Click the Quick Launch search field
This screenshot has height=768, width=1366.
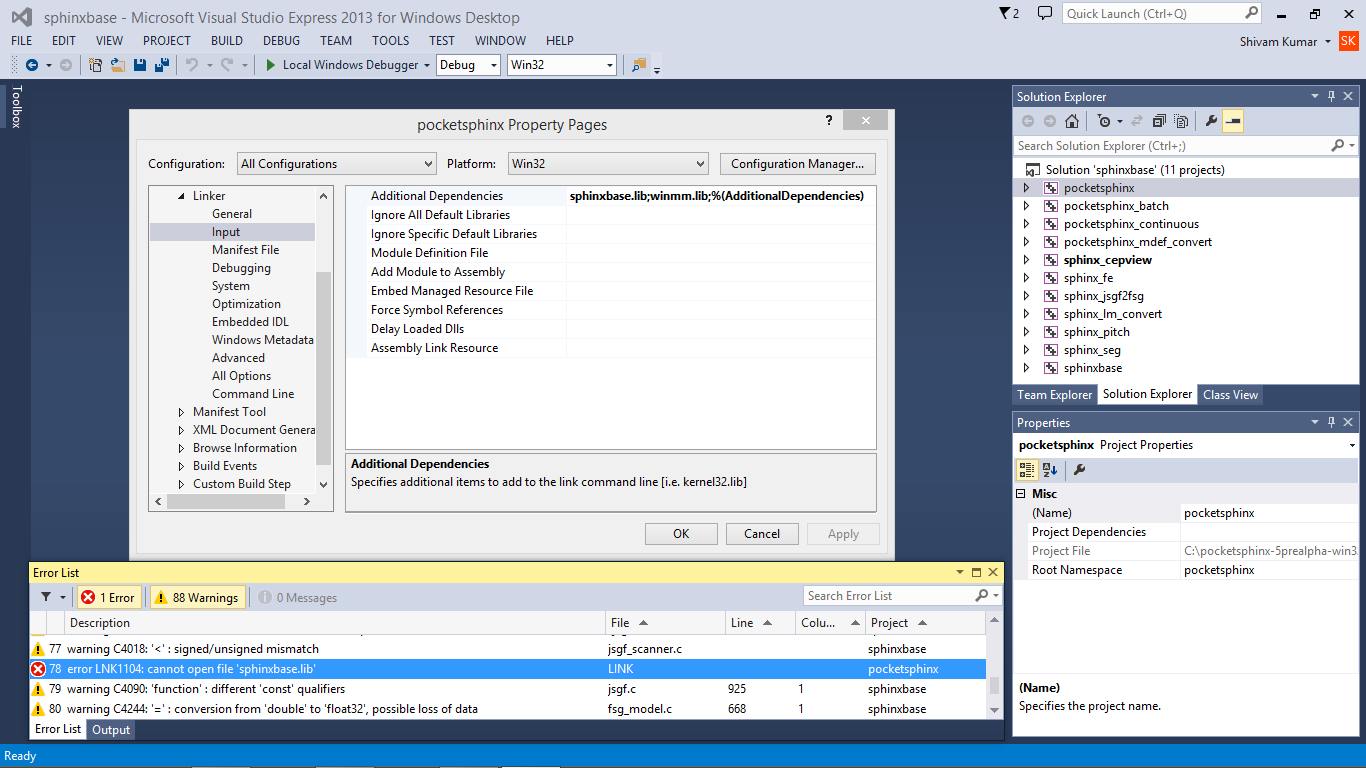(x=1154, y=13)
